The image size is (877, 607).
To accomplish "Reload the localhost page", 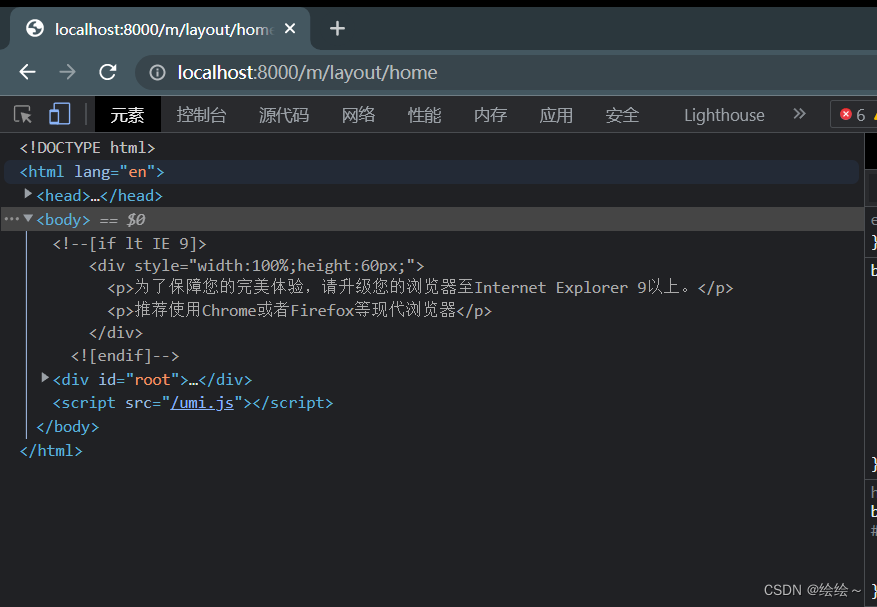I will [x=108, y=72].
